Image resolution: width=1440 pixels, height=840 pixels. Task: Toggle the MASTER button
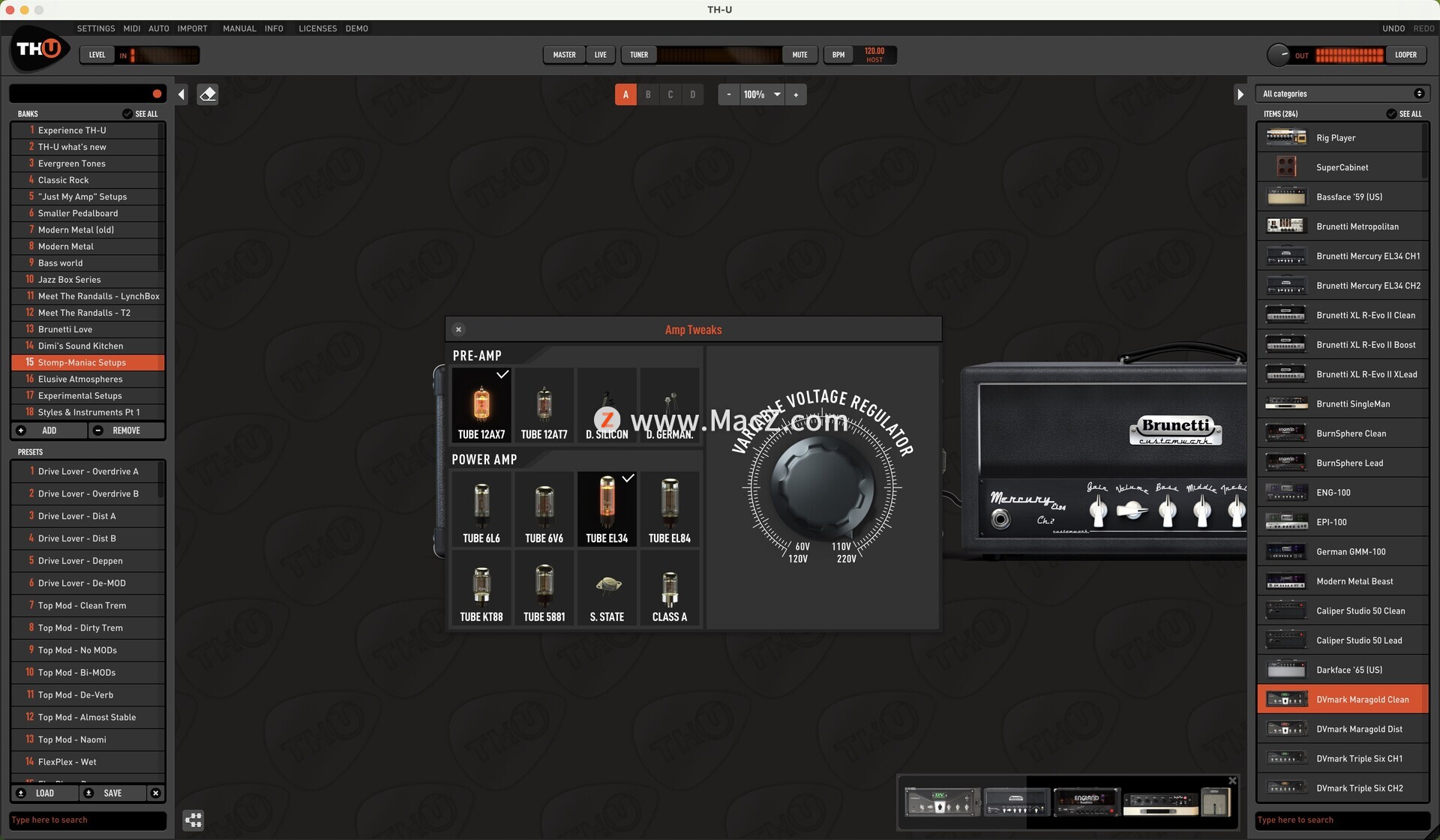pyautogui.click(x=564, y=55)
